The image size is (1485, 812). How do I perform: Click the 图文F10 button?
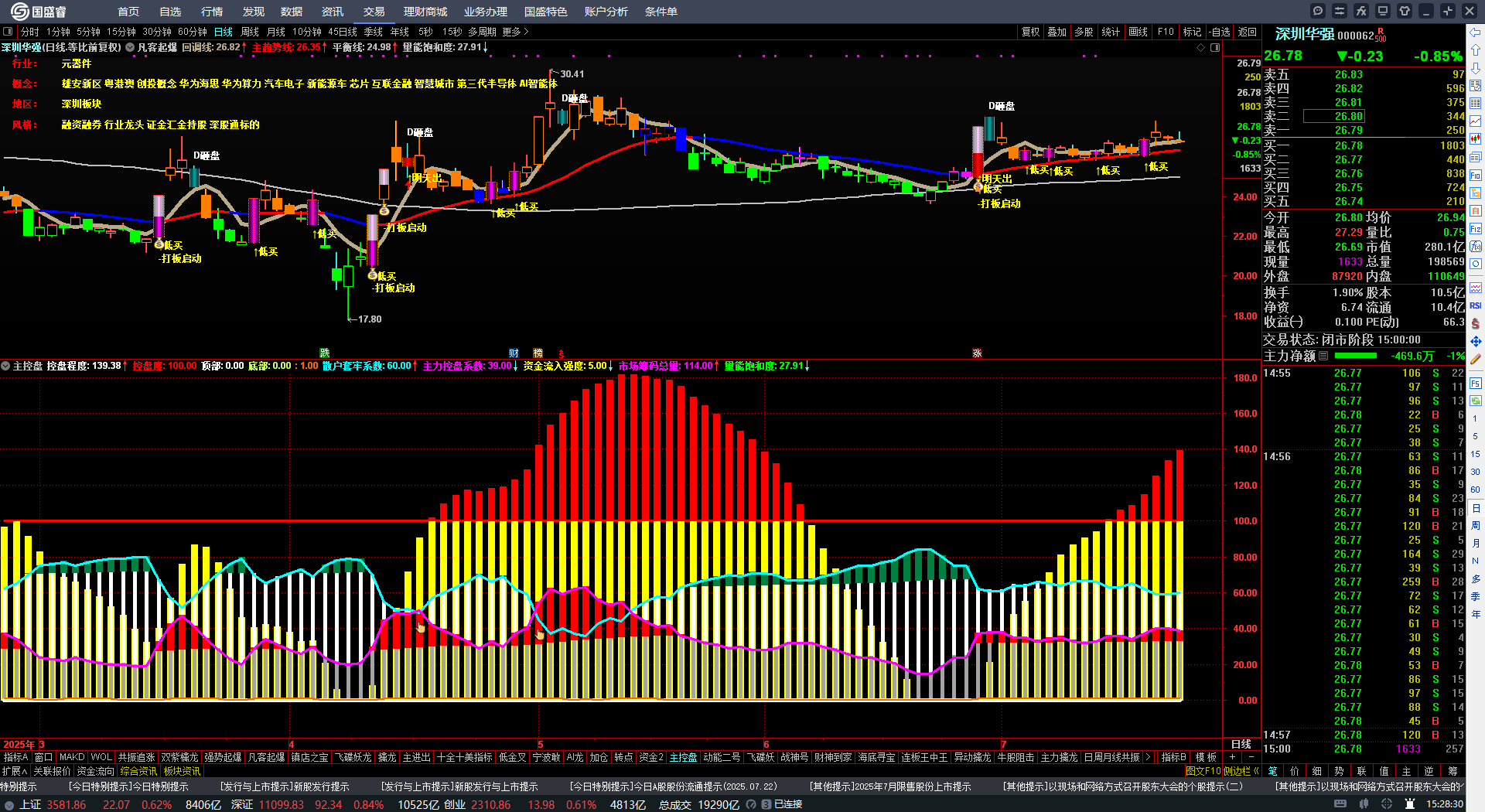point(1203,771)
